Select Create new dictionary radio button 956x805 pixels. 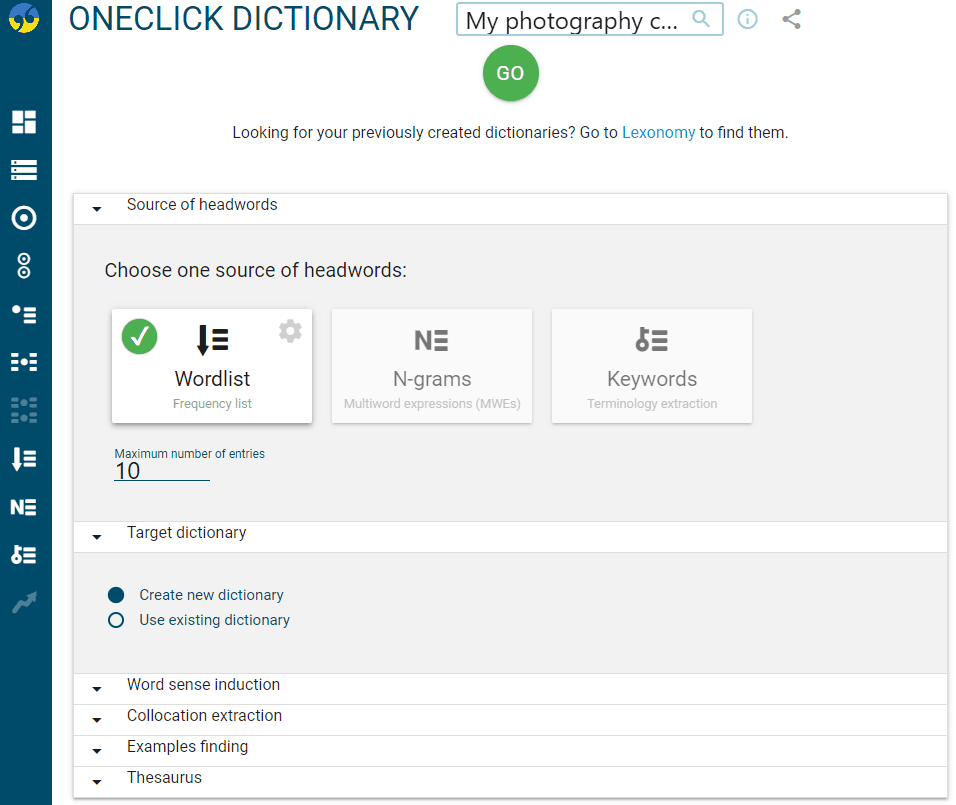[116, 595]
